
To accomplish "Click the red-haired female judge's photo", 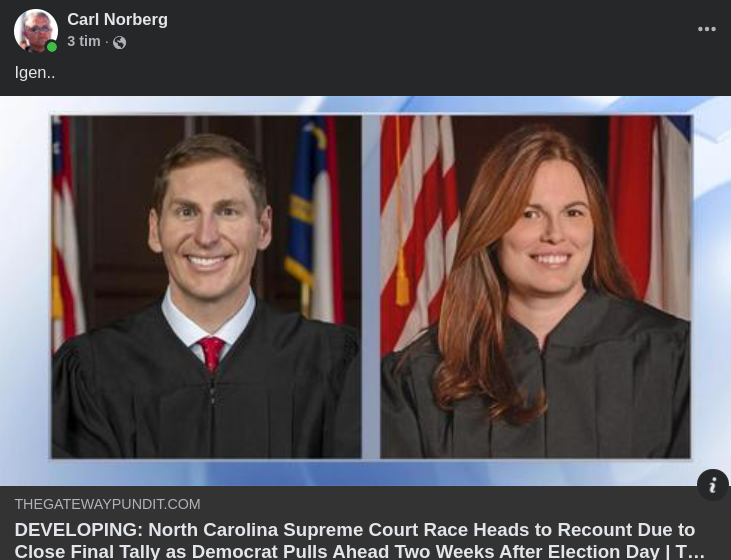I will pyautogui.click(x=535, y=287).
